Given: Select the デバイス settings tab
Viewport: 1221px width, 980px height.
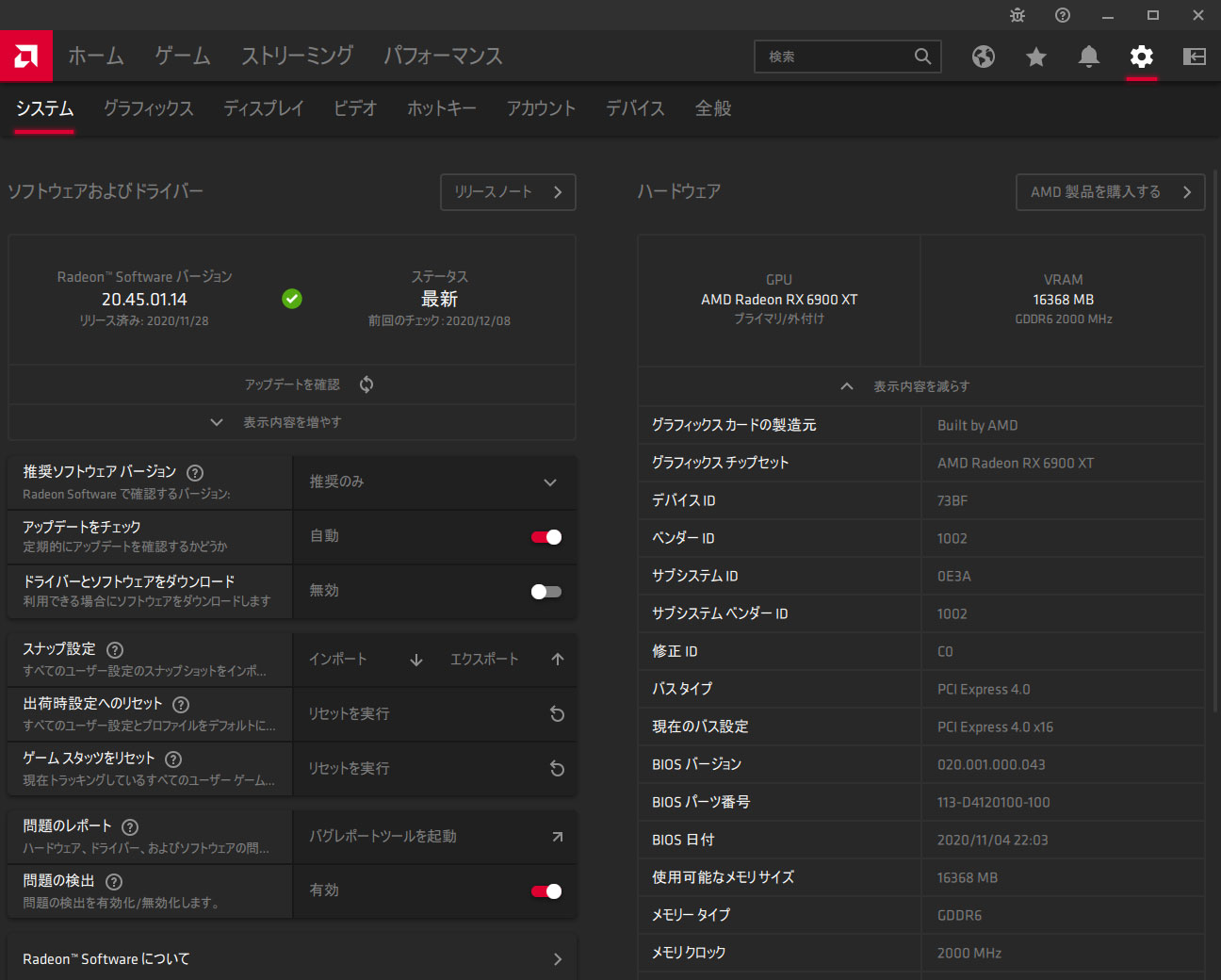Looking at the screenshot, I should tap(635, 108).
